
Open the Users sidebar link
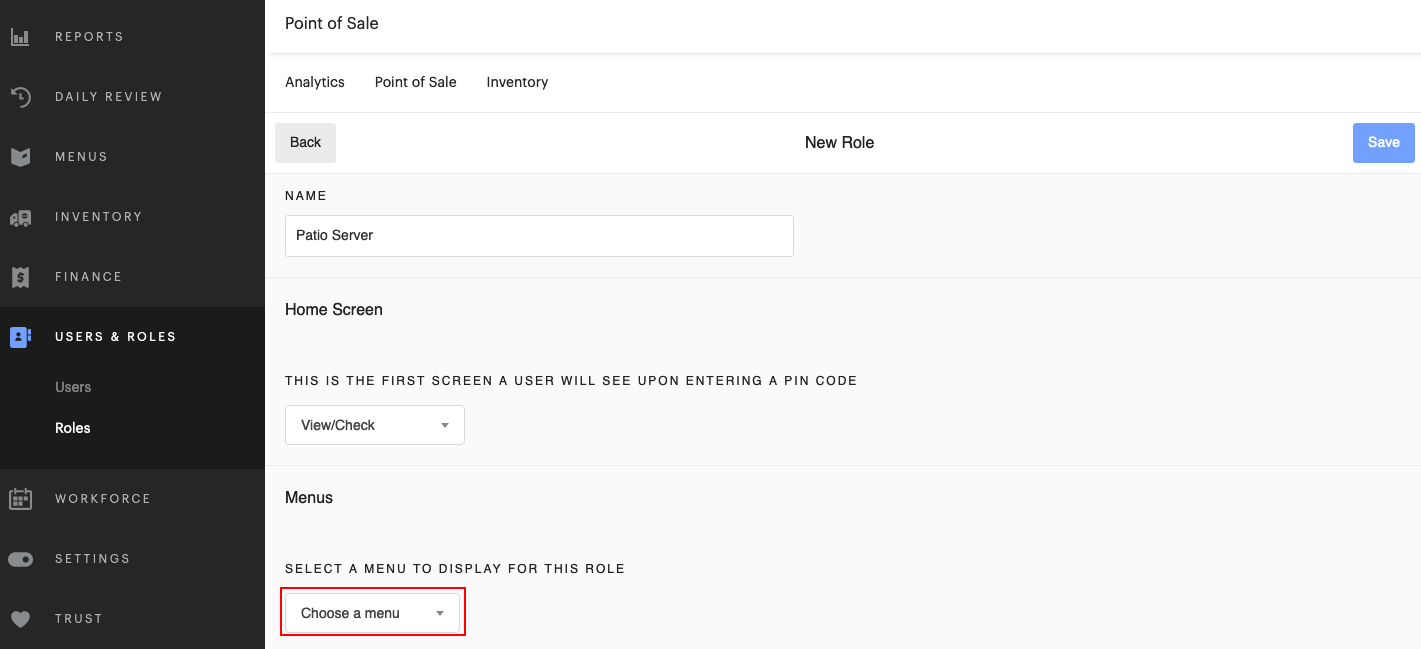click(73, 387)
